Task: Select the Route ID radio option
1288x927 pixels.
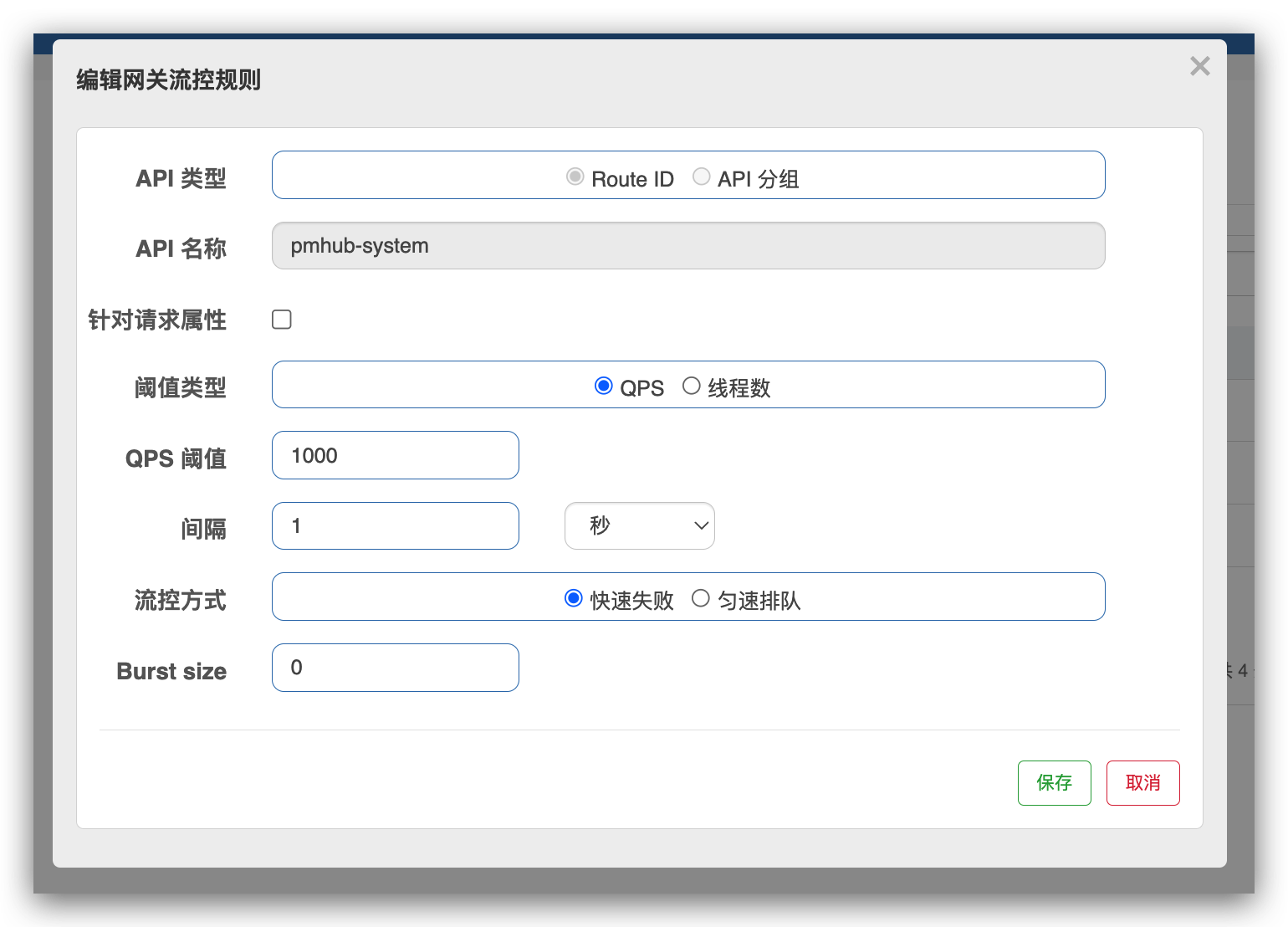Action: (x=575, y=177)
